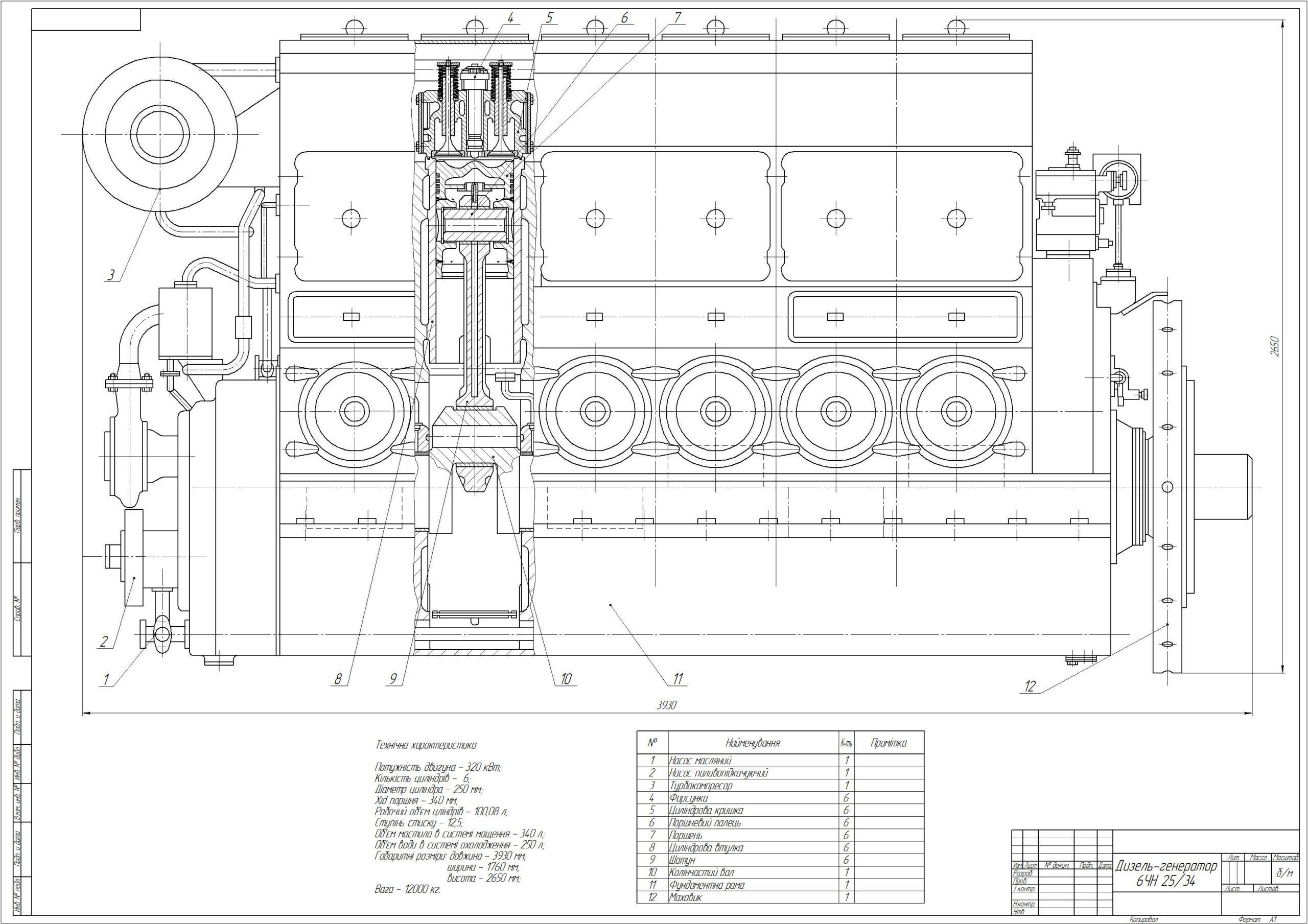The width and height of the screenshot is (1308, 924).
Task: Click the 'Насос масляний' row in the parts table
Action: click(699, 761)
